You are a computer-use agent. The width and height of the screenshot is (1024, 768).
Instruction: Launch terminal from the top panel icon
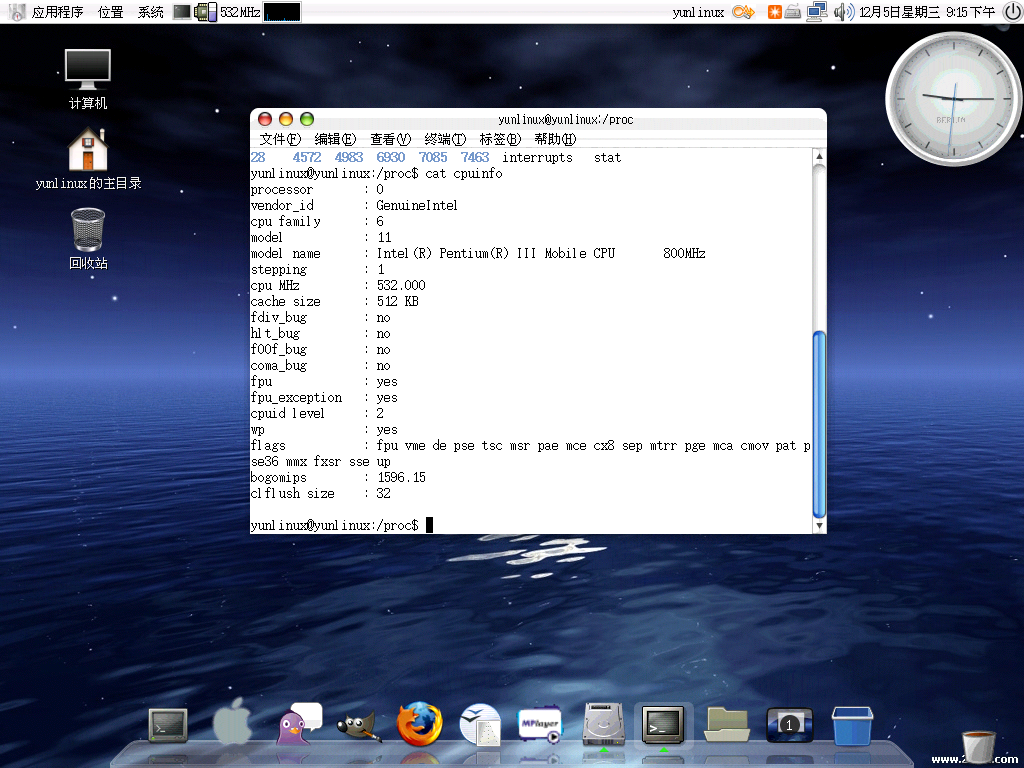(x=182, y=12)
